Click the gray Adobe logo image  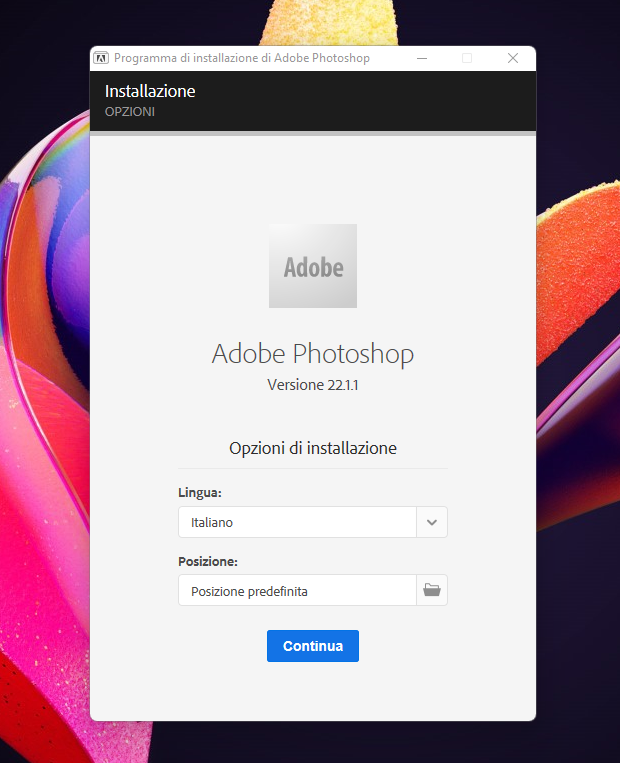[x=313, y=266]
